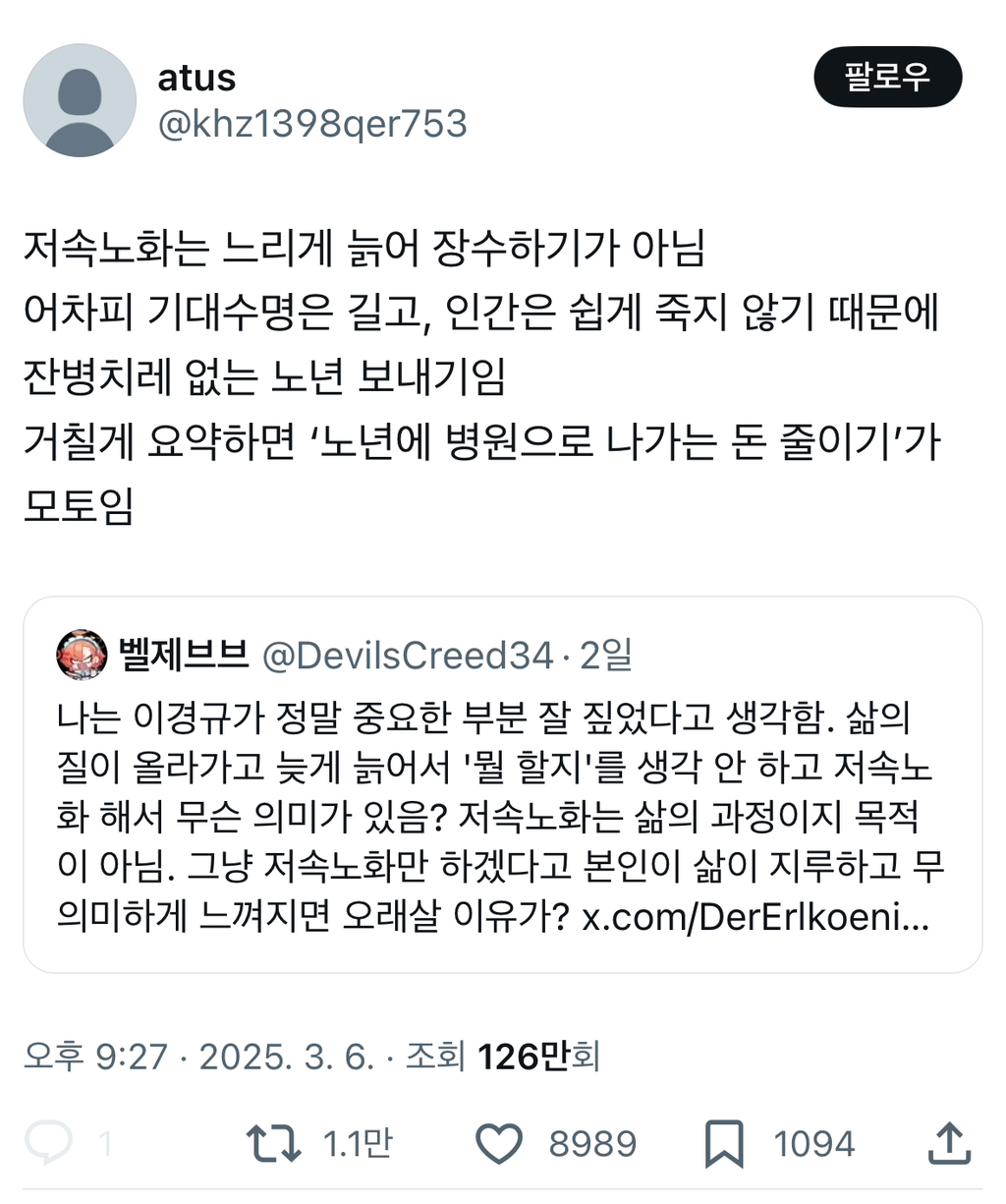Bookmark the tweet with bookmark icon
Viewport: 1006px width, 1204px height.
coord(724,1144)
